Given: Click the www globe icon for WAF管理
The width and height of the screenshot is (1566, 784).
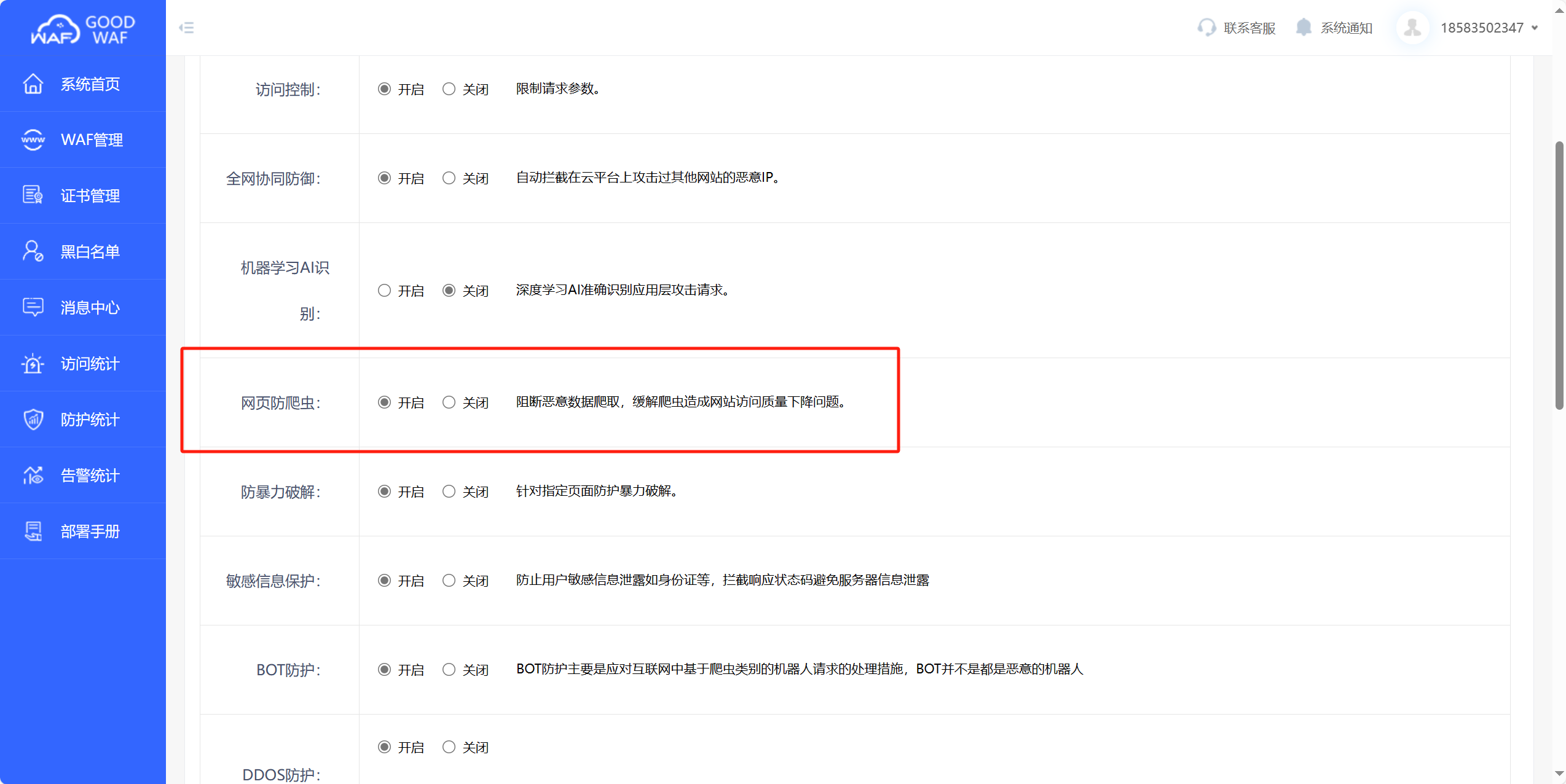Looking at the screenshot, I should (x=33, y=140).
